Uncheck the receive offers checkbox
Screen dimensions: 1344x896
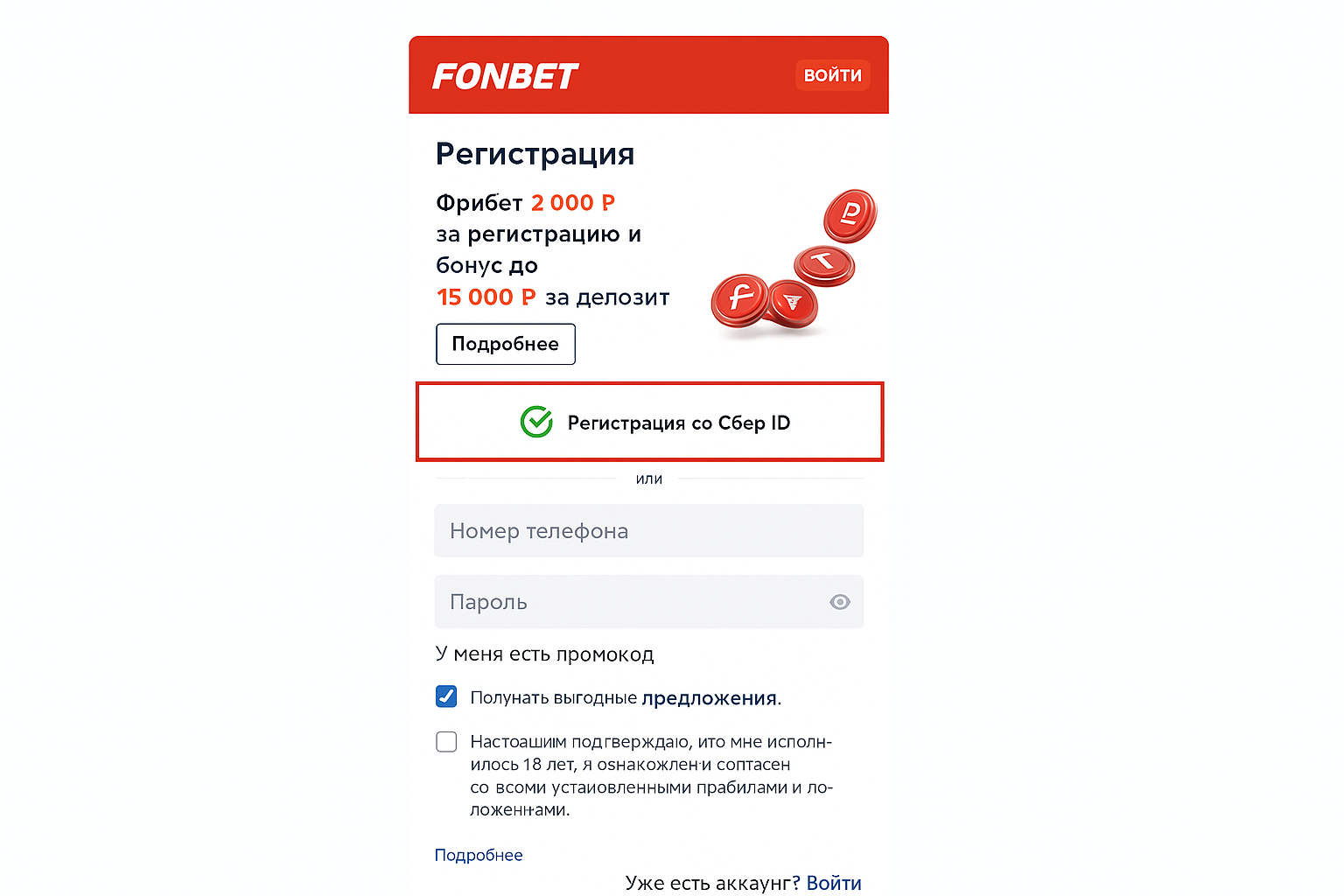pyautogui.click(x=446, y=696)
